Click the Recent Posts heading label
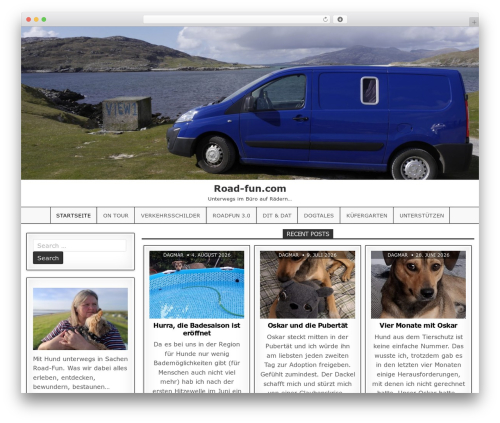500x423 pixels. (308, 234)
